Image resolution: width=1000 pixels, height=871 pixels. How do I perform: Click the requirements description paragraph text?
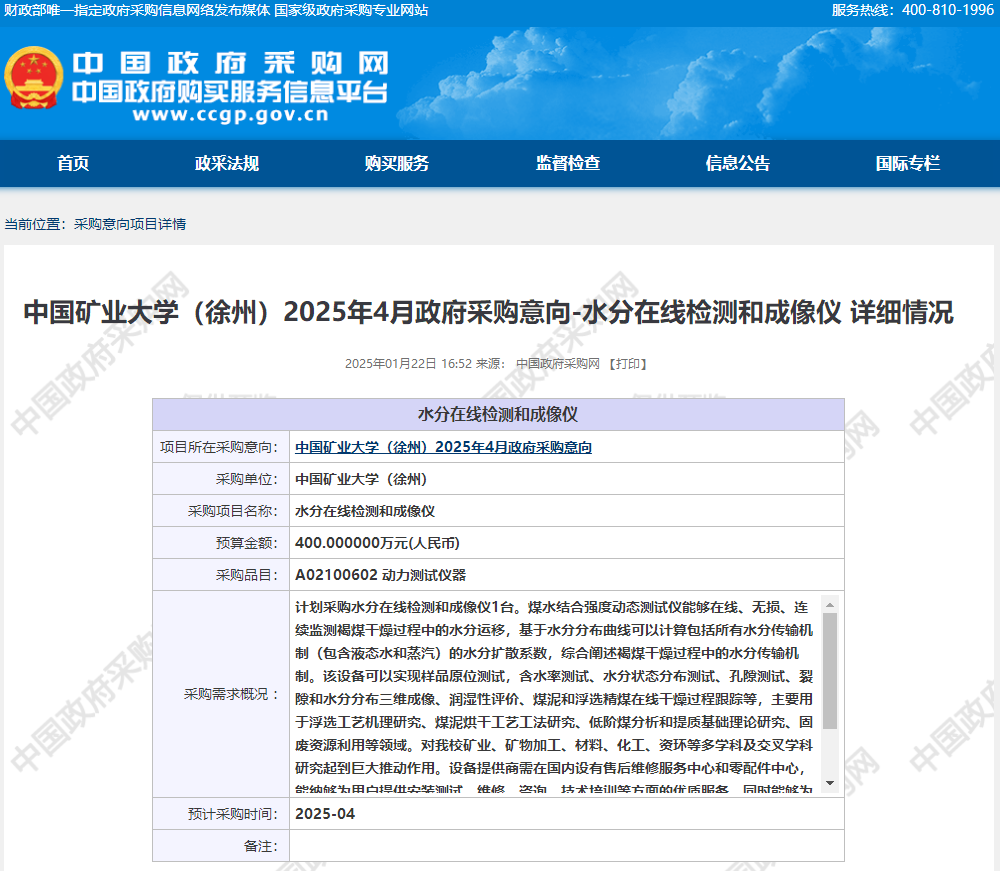[554, 695]
